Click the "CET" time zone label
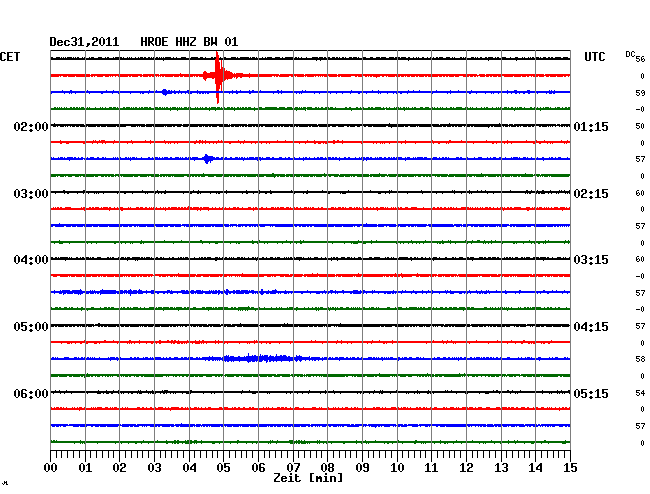The height and width of the screenshot is (494, 650). pos(10,57)
